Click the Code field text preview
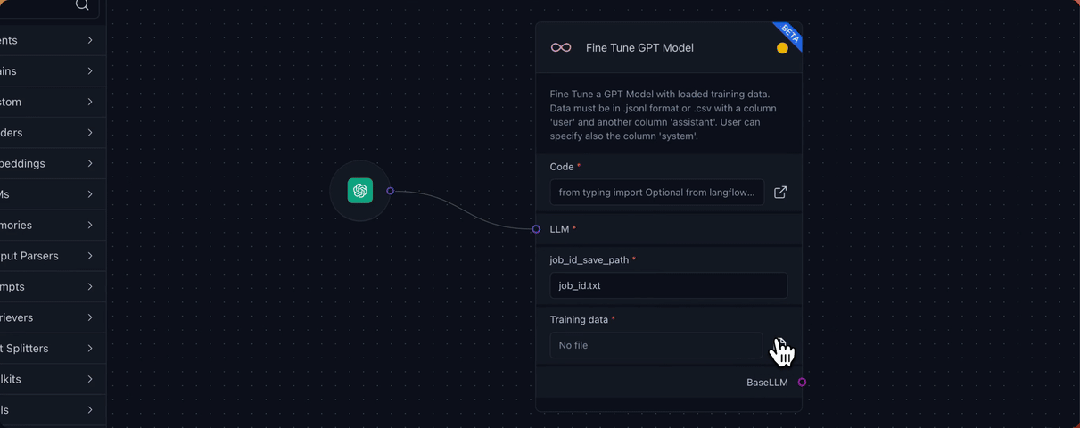Viewport: 1080px width, 428px height. [657, 192]
